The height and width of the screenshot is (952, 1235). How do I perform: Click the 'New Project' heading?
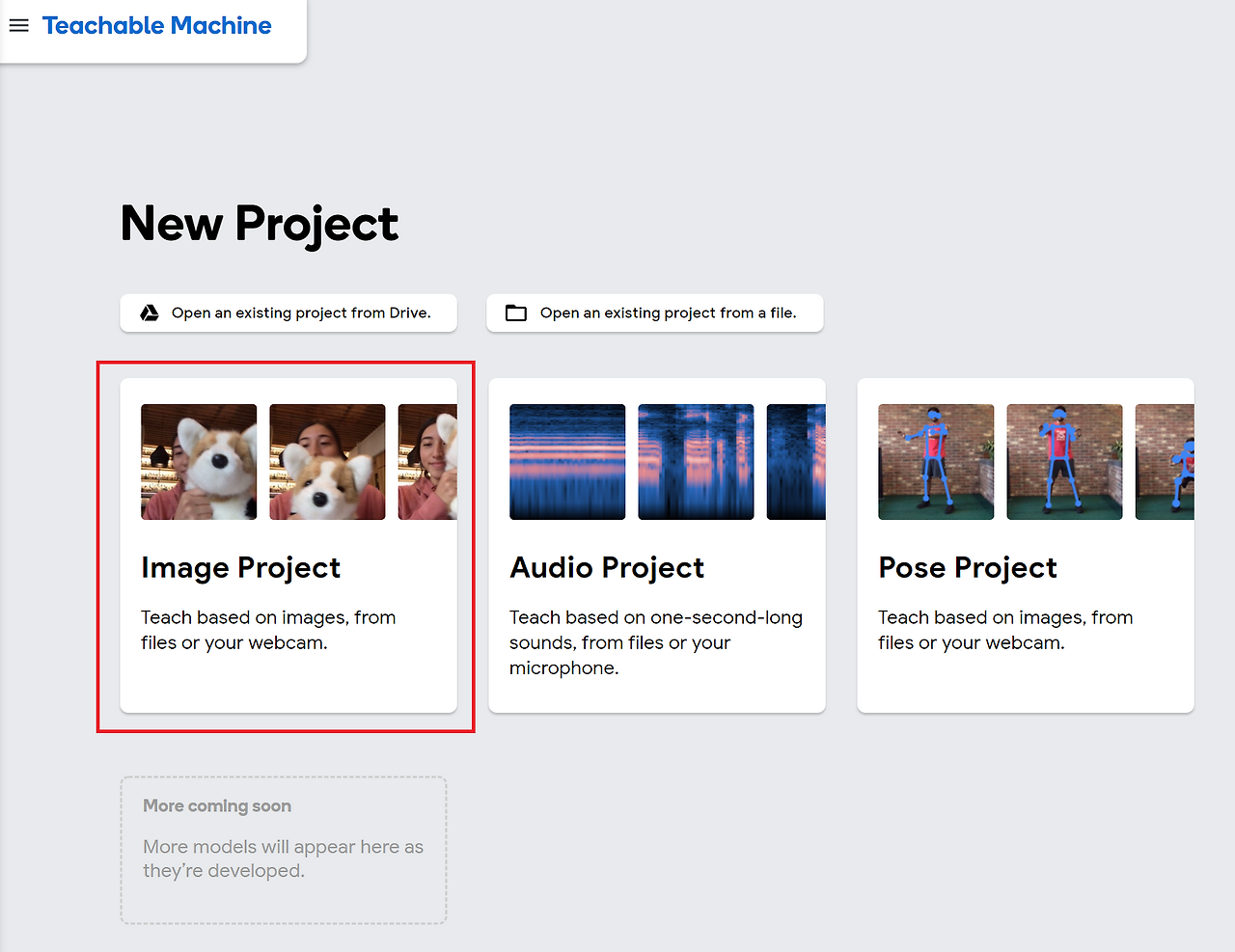tap(260, 225)
